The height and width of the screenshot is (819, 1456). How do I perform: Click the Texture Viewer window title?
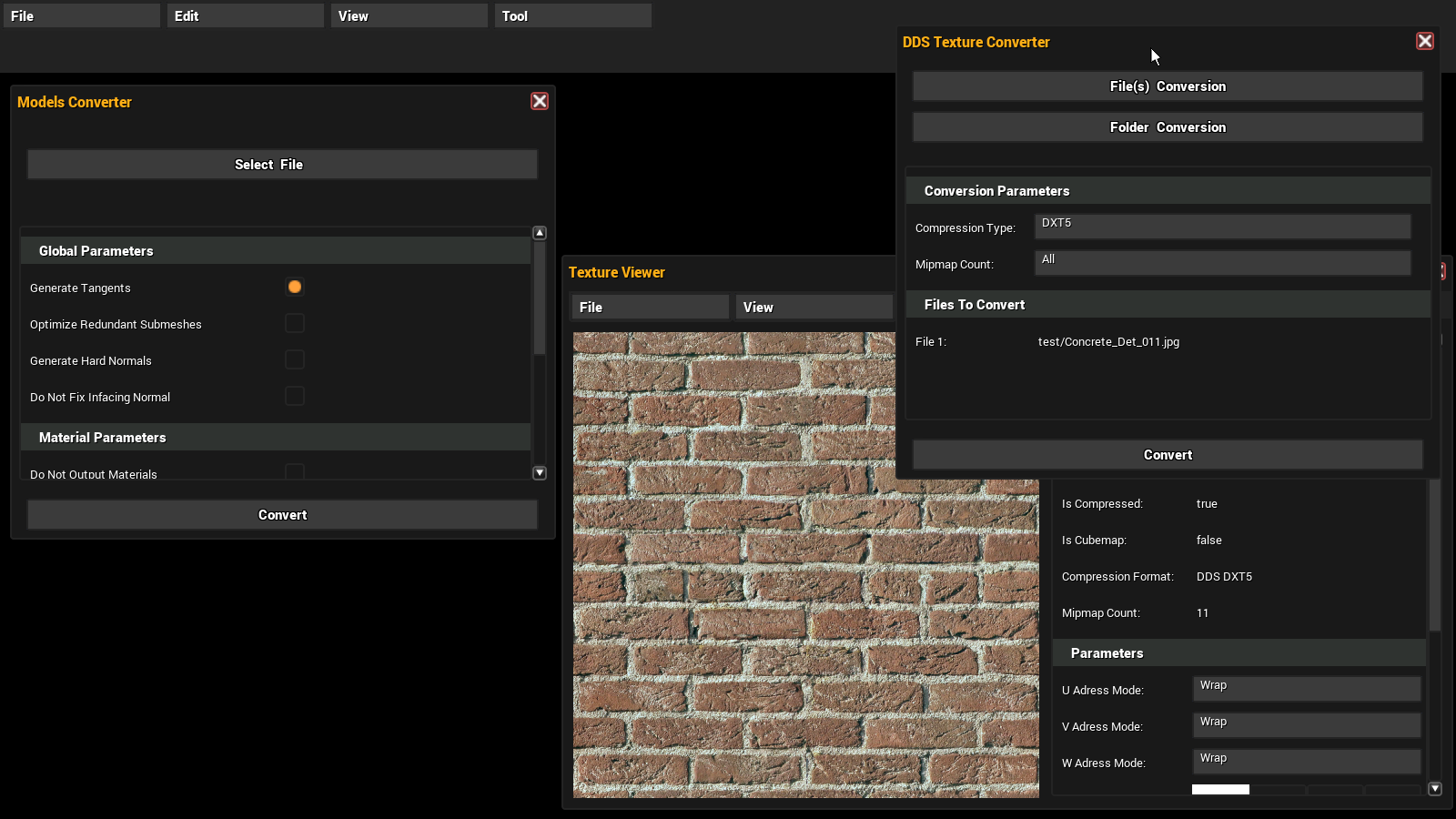(x=616, y=272)
